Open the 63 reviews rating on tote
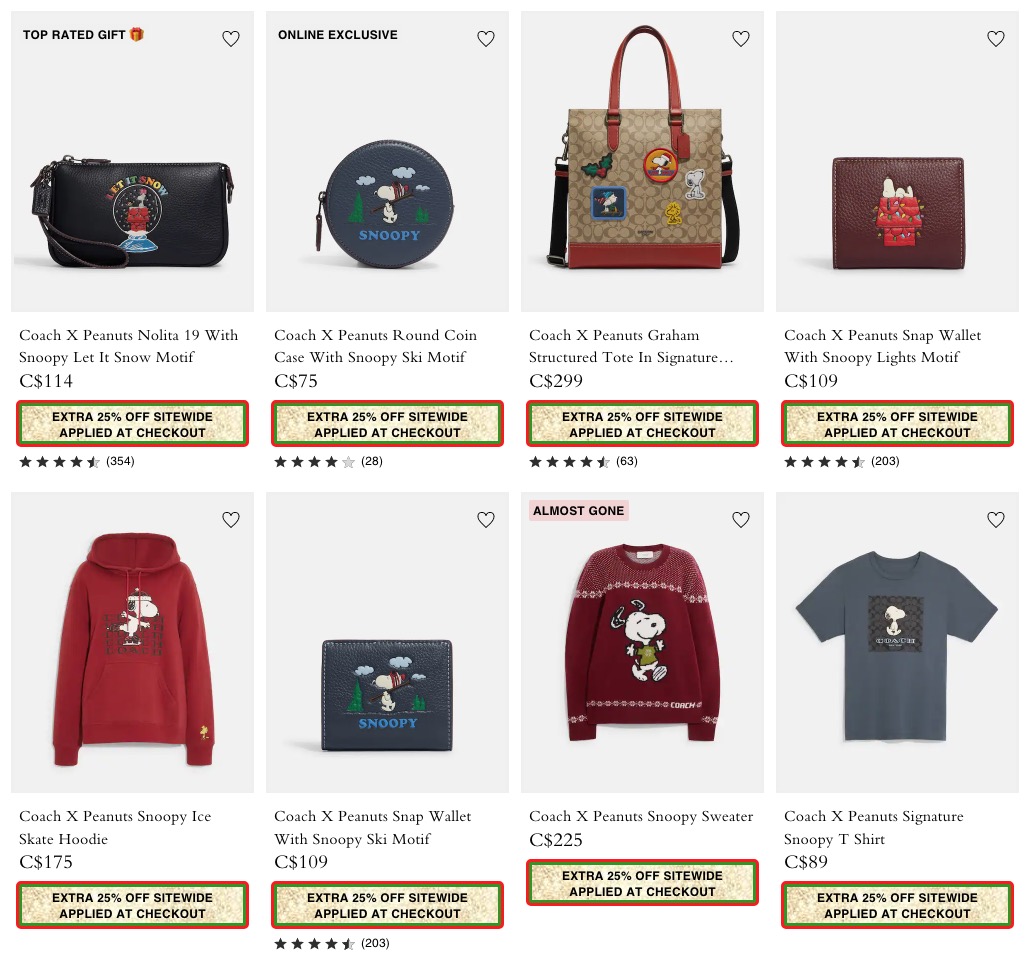The width and height of the screenshot is (1034, 953). click(x=584, y=462)
